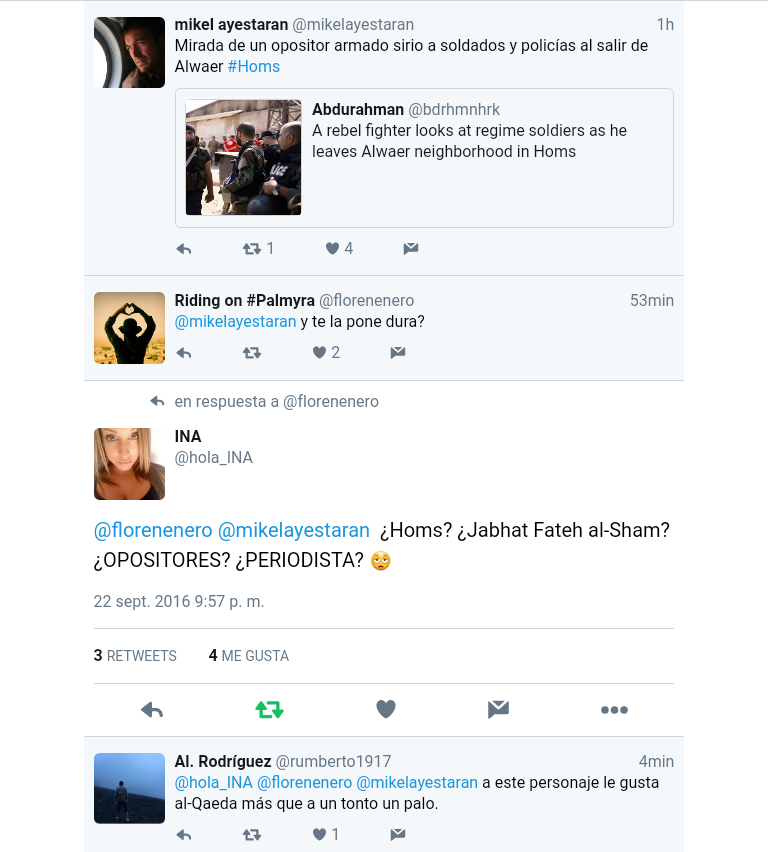This screenshot has height=852, width=768.
Task: Send mikel ayestaran's tweet by direct message
Action: 411,248
